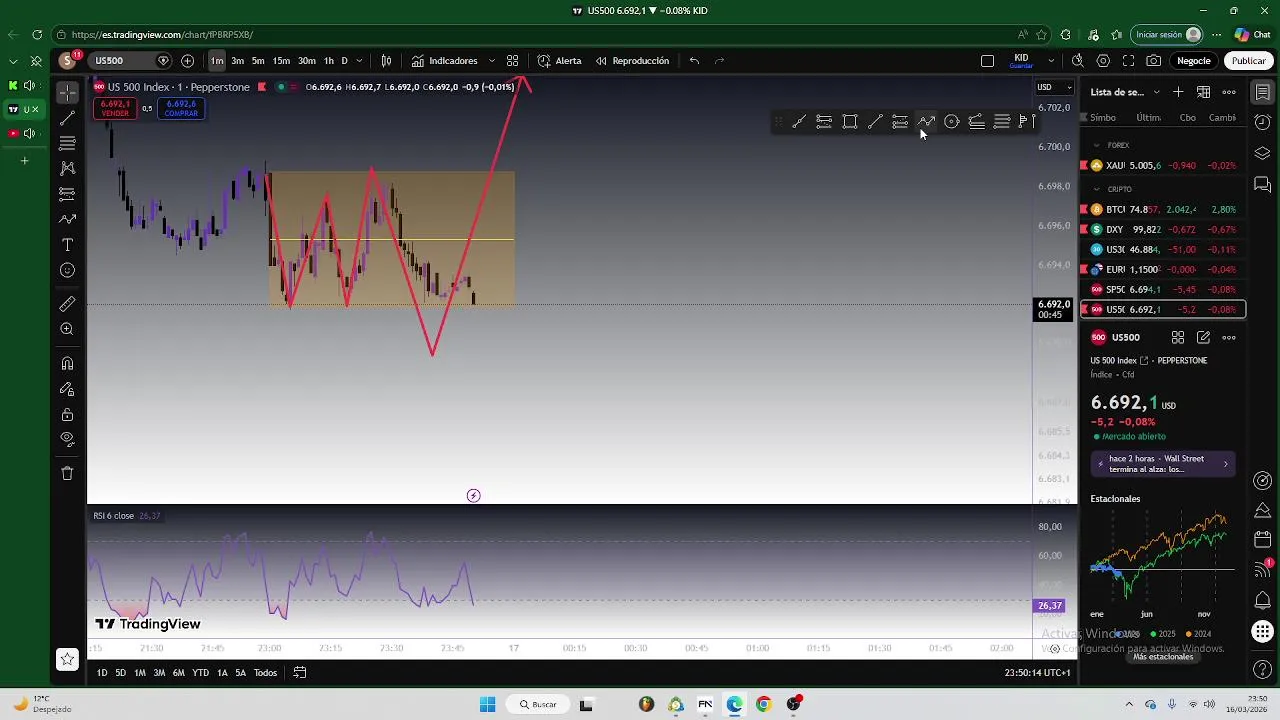Click the Negocie button

[x=1193, y=61]
